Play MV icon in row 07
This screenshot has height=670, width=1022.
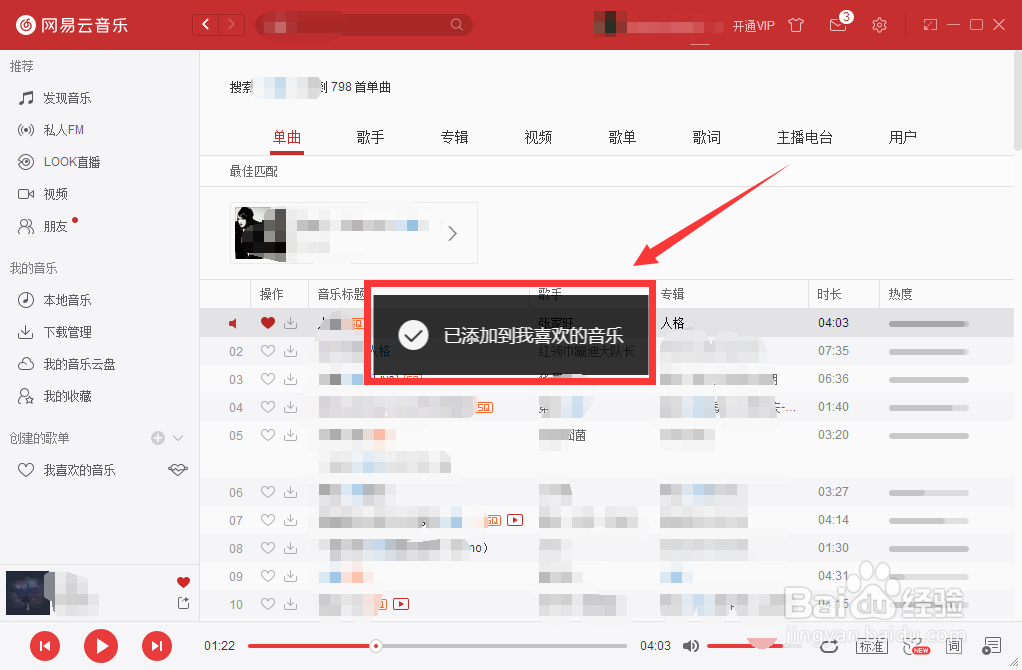pyautogui.click(x=515, y=520)
